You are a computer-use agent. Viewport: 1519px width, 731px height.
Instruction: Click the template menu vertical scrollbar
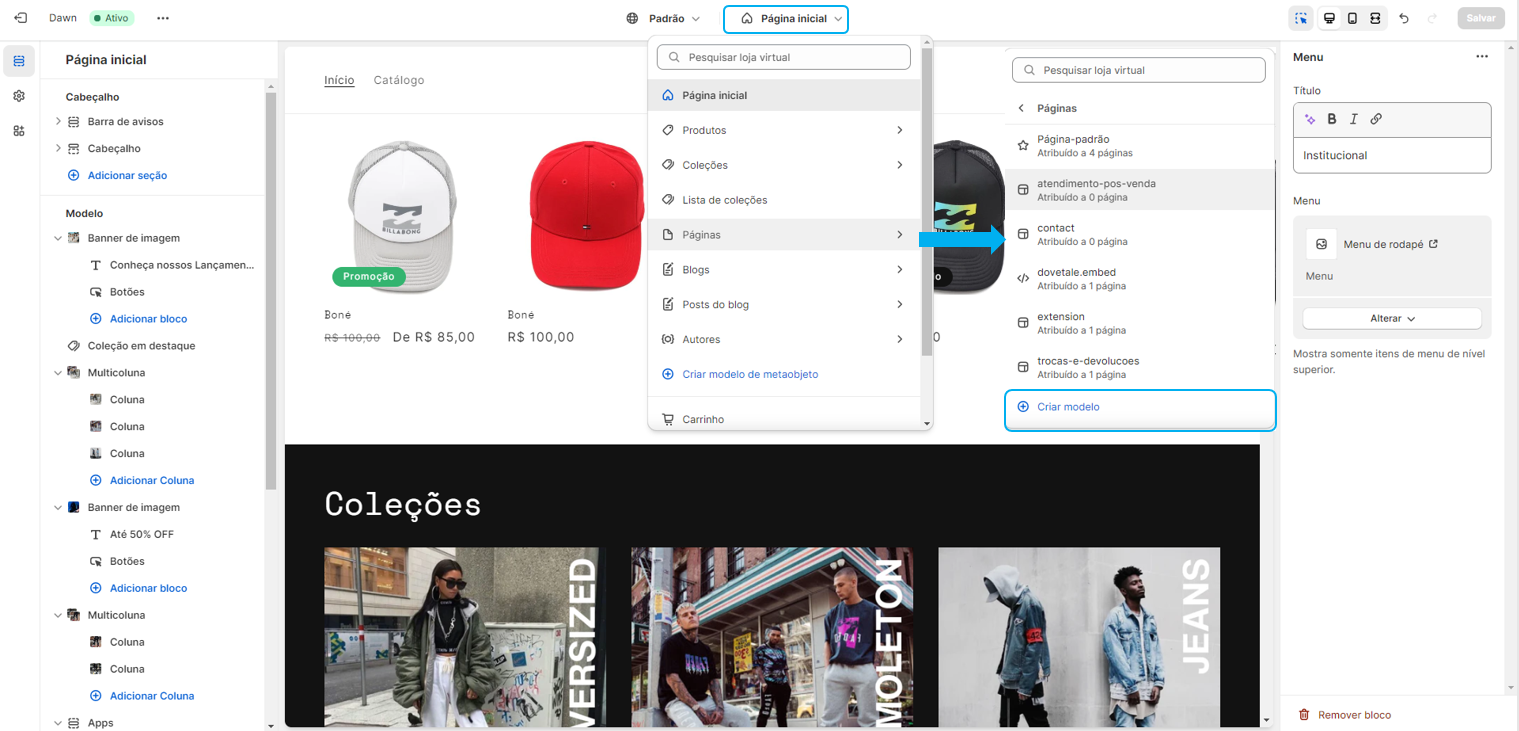[927, 200]
